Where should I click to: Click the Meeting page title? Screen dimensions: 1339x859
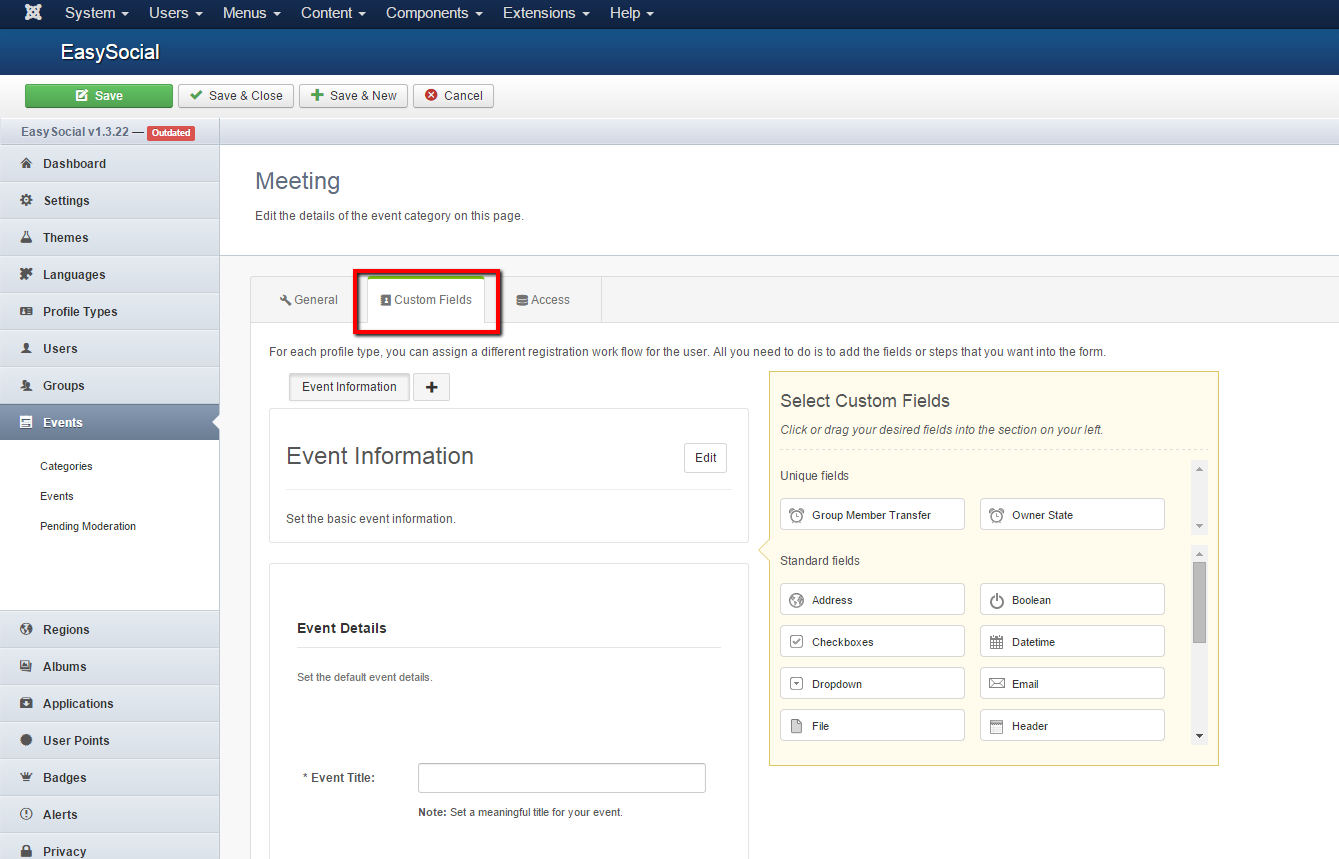click(x=298, y=181)
